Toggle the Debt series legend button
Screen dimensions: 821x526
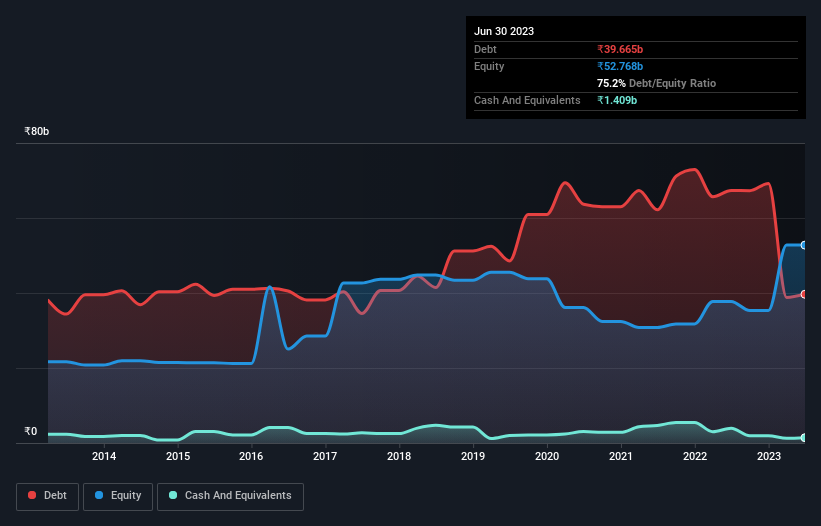click(48, 496)
